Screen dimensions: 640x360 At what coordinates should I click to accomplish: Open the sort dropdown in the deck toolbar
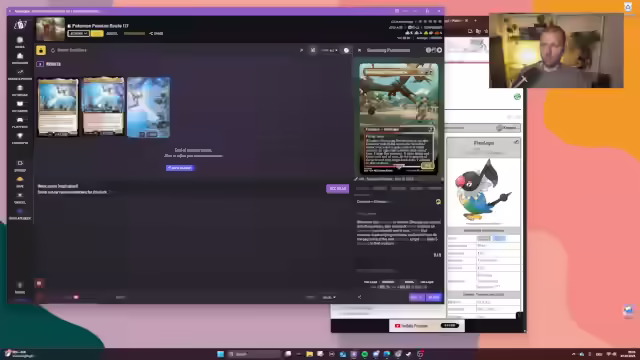[x=329, y=50]
